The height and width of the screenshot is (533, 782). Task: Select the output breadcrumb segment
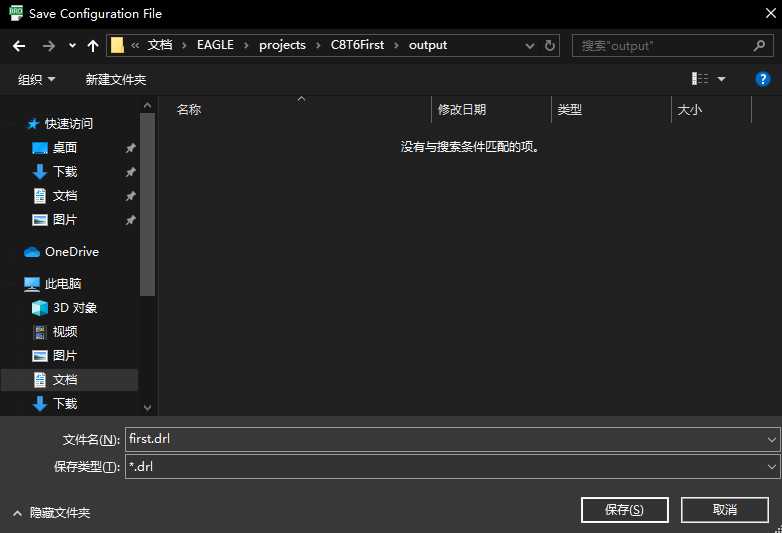428,45
